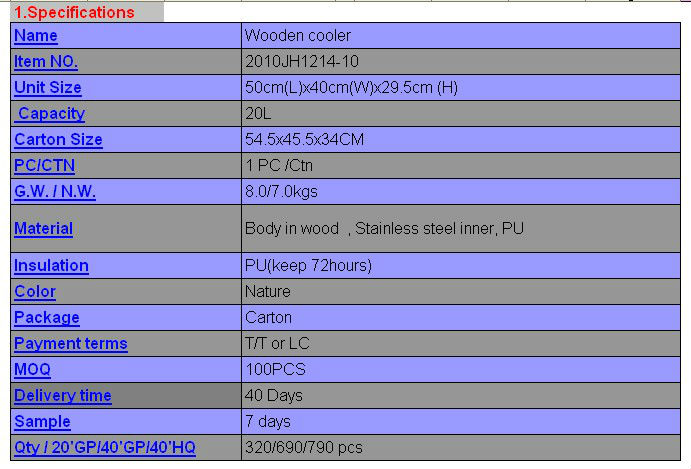Open the Capacity link
The width and height of the screenshot is (691, 469).
(52, 114)
